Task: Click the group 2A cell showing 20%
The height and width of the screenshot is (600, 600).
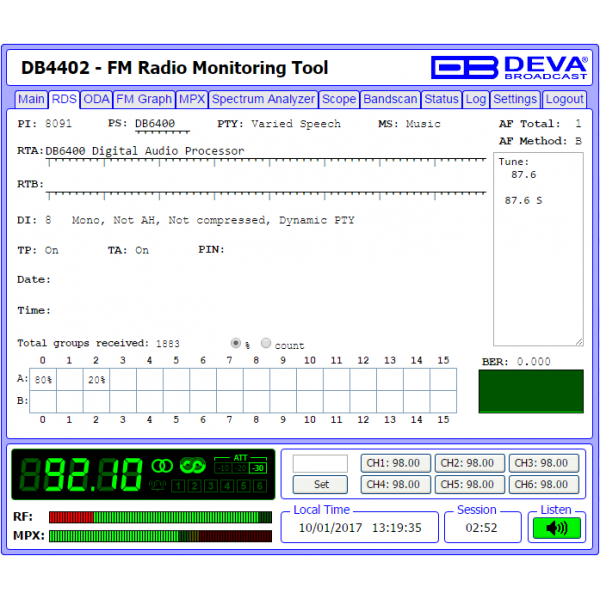Action: 96,380
